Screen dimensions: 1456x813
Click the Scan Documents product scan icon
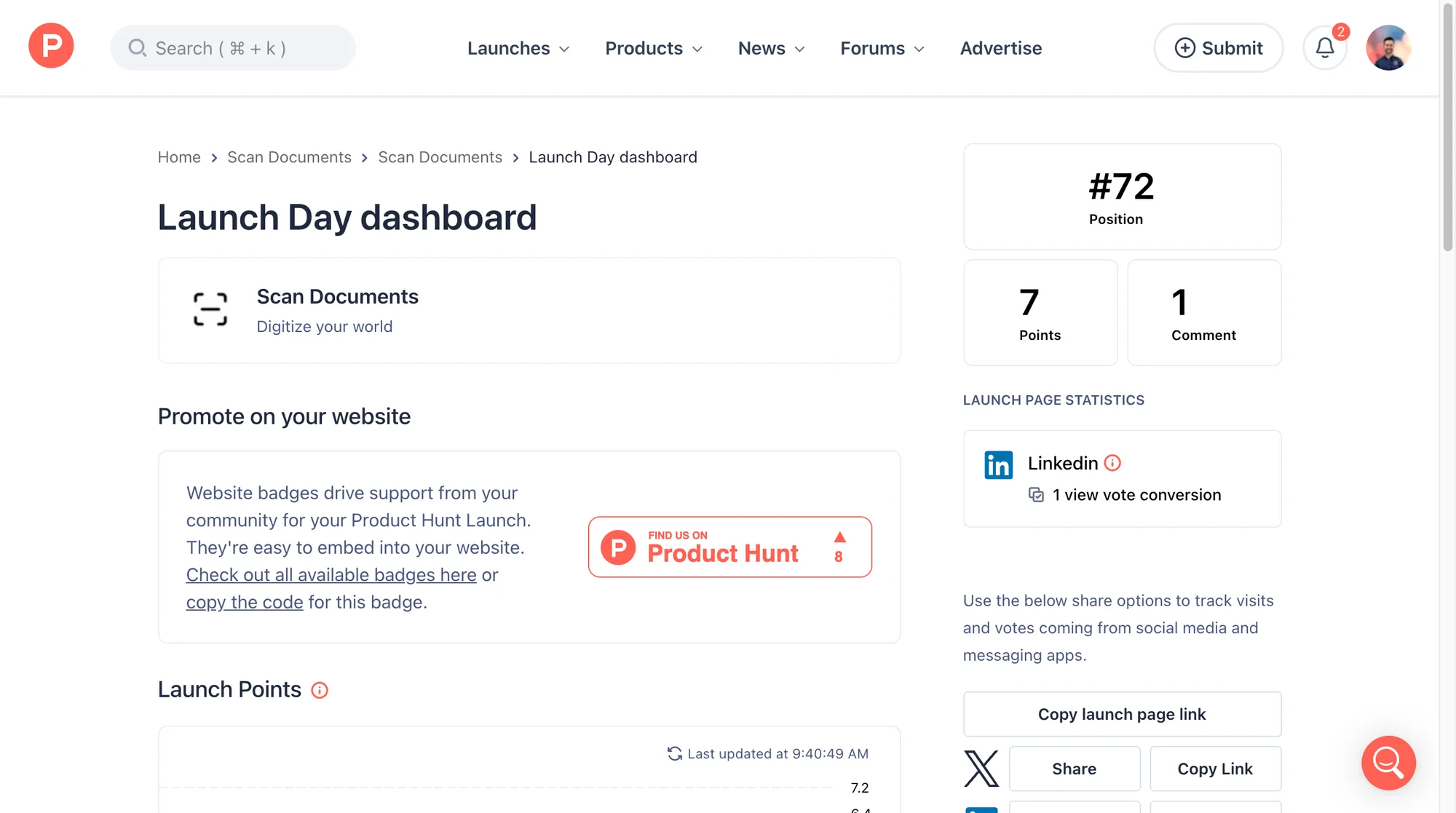(x=210, y=310)
